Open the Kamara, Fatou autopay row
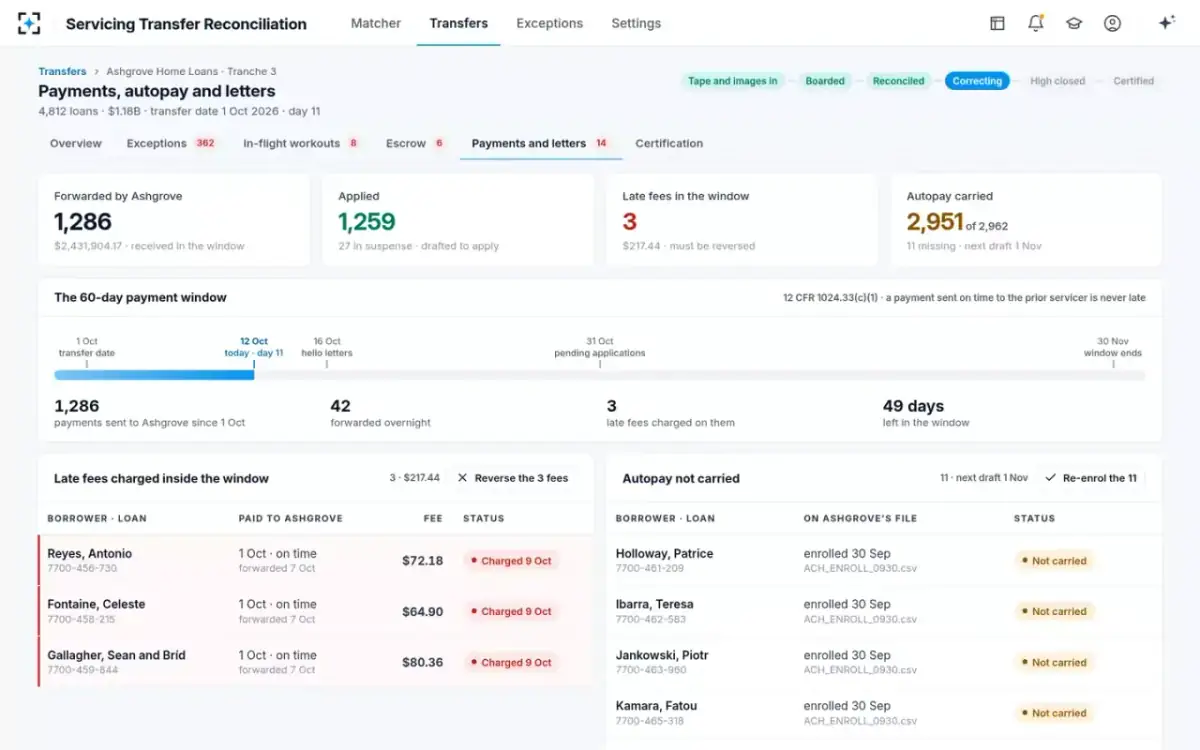The width and height of the screenshot is (1200, 750). click(884, 713)
